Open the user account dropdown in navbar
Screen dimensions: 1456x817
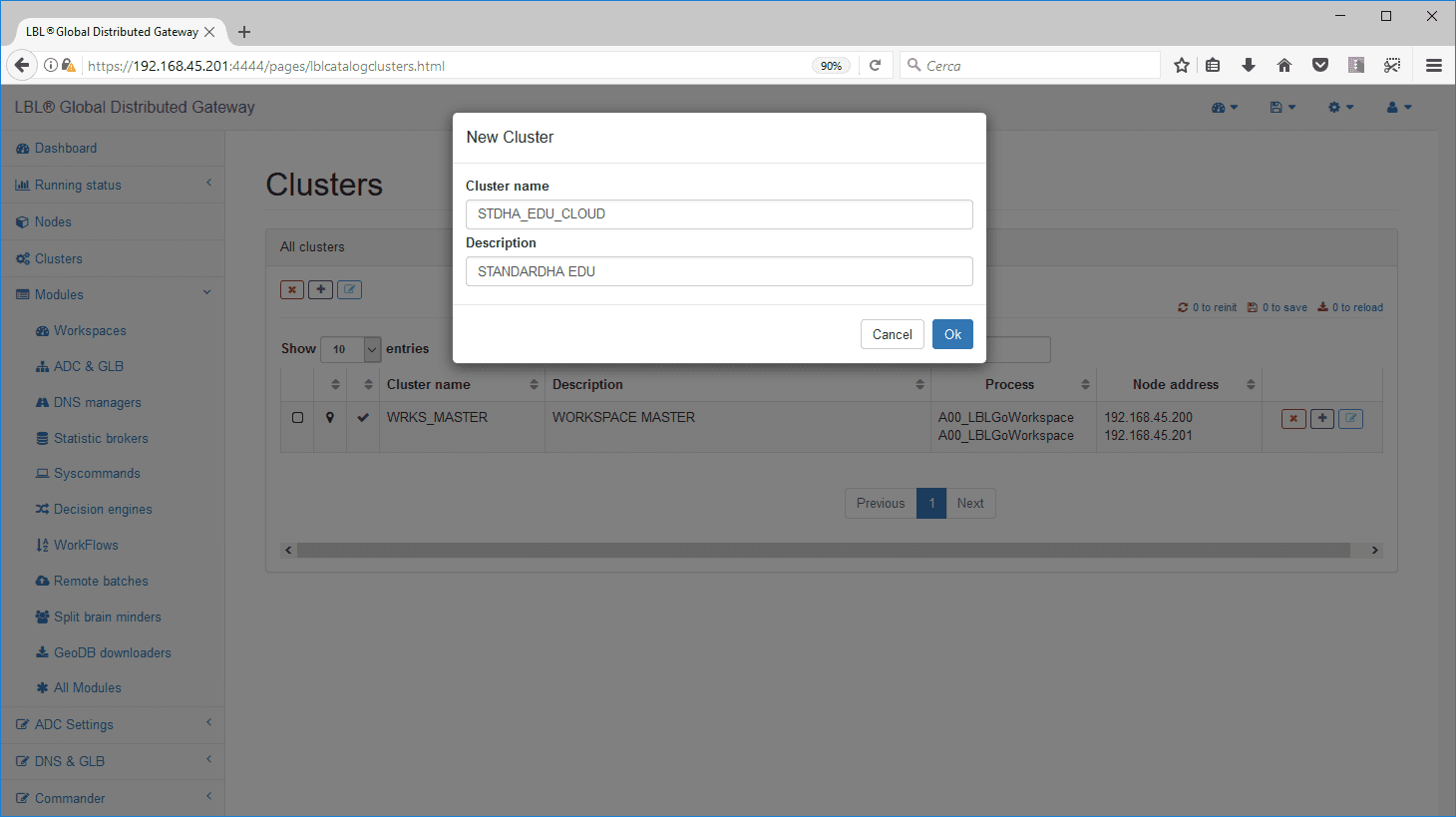click(x=1399, y=107)
